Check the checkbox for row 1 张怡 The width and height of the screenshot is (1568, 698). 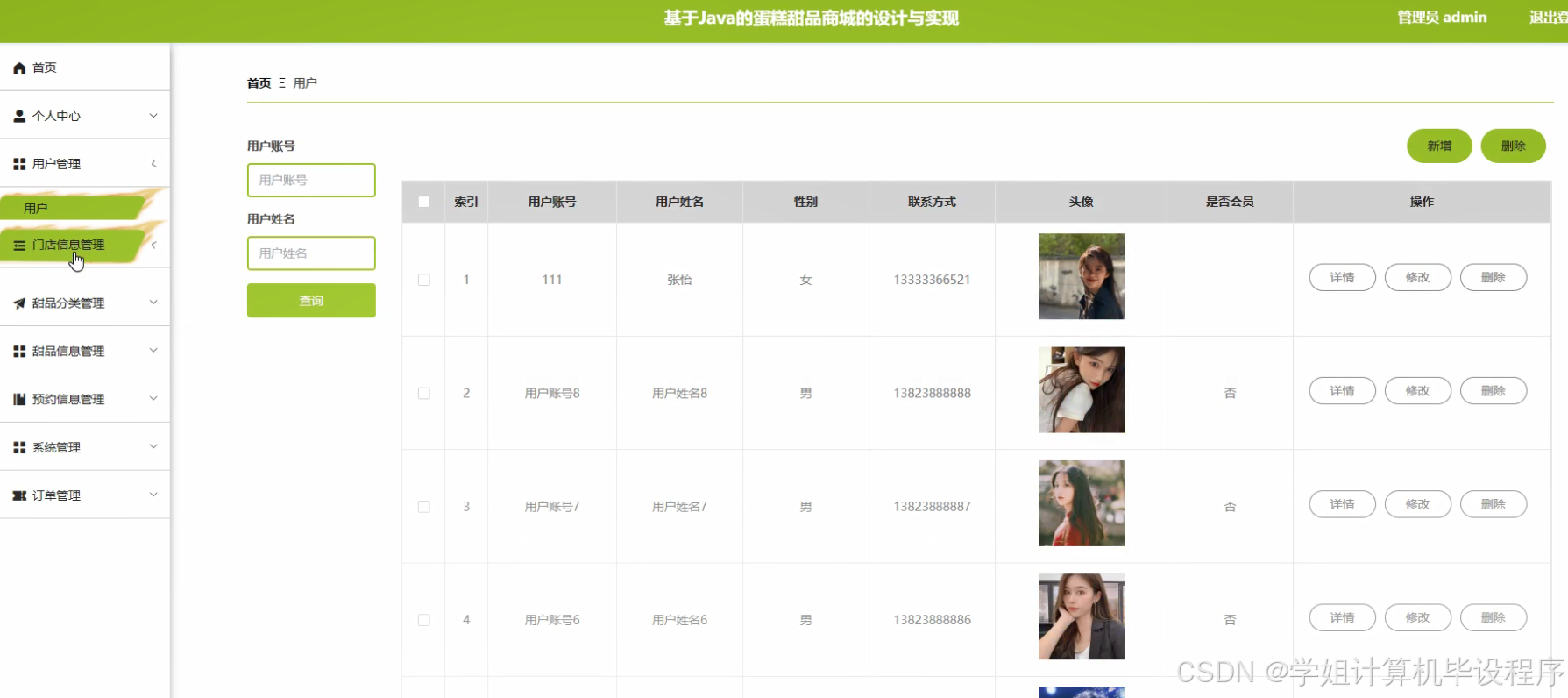pos(424,280)
